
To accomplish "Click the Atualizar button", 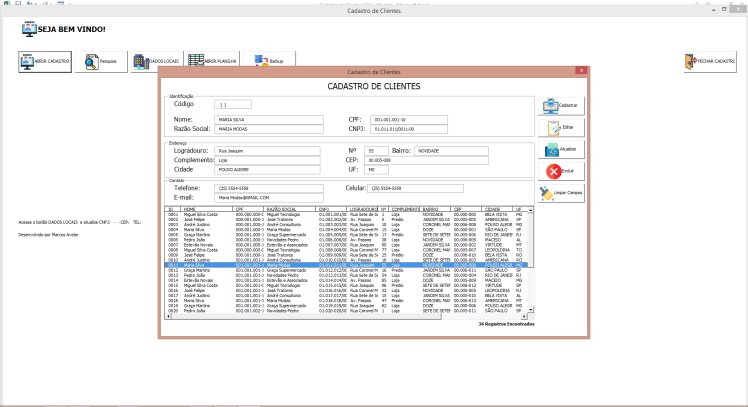I will click(x=561, y=149).
